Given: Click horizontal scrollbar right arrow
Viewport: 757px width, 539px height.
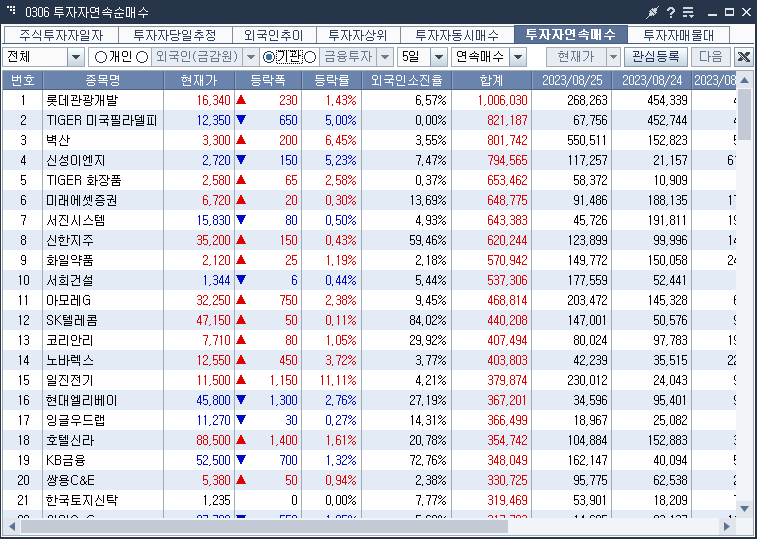Looking at the screenshot, I should coord(727,526).
